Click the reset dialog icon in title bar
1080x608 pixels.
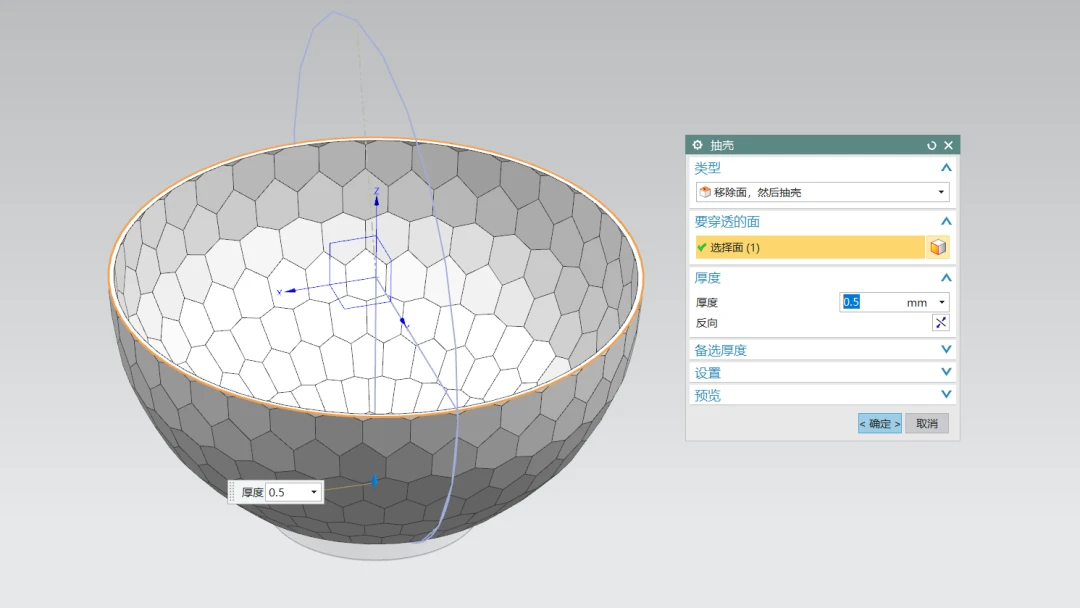click(932, 145)
